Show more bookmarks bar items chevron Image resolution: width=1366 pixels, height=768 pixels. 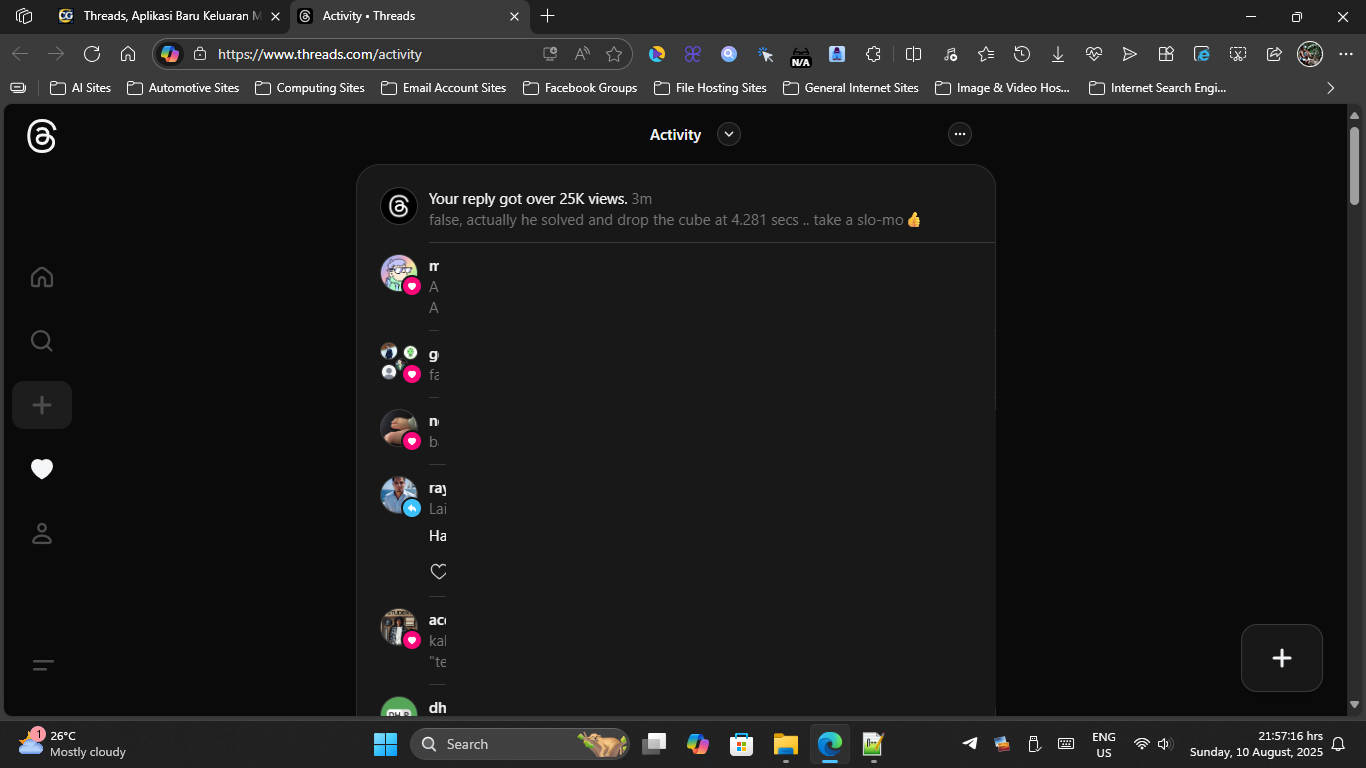(1330, 88)
